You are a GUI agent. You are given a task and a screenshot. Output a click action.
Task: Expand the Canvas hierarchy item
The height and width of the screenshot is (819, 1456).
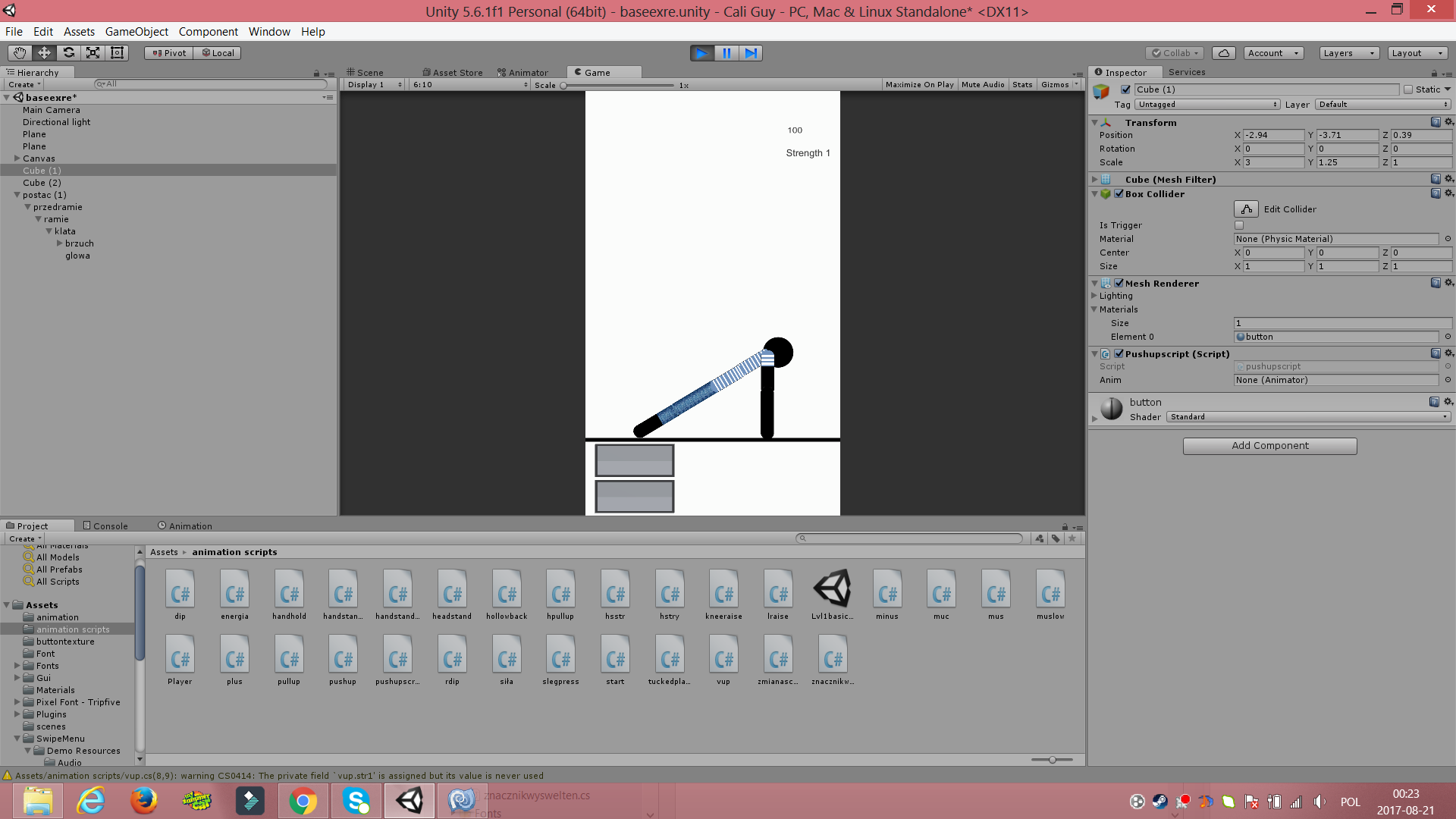coord(17,158)
